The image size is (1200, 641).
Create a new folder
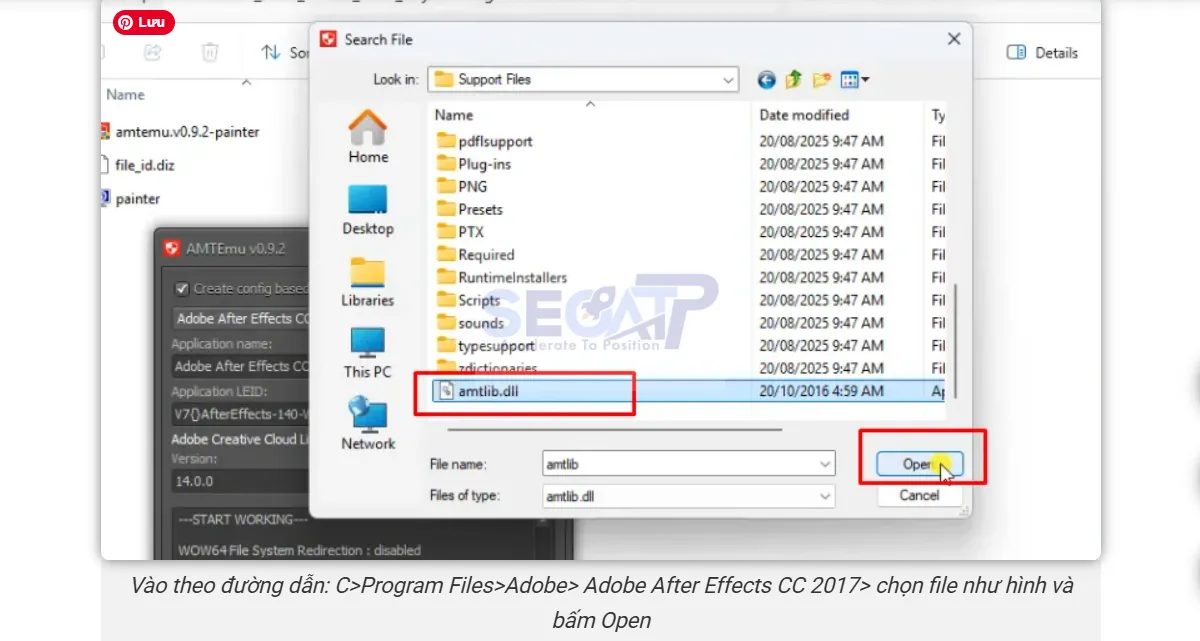822,79
